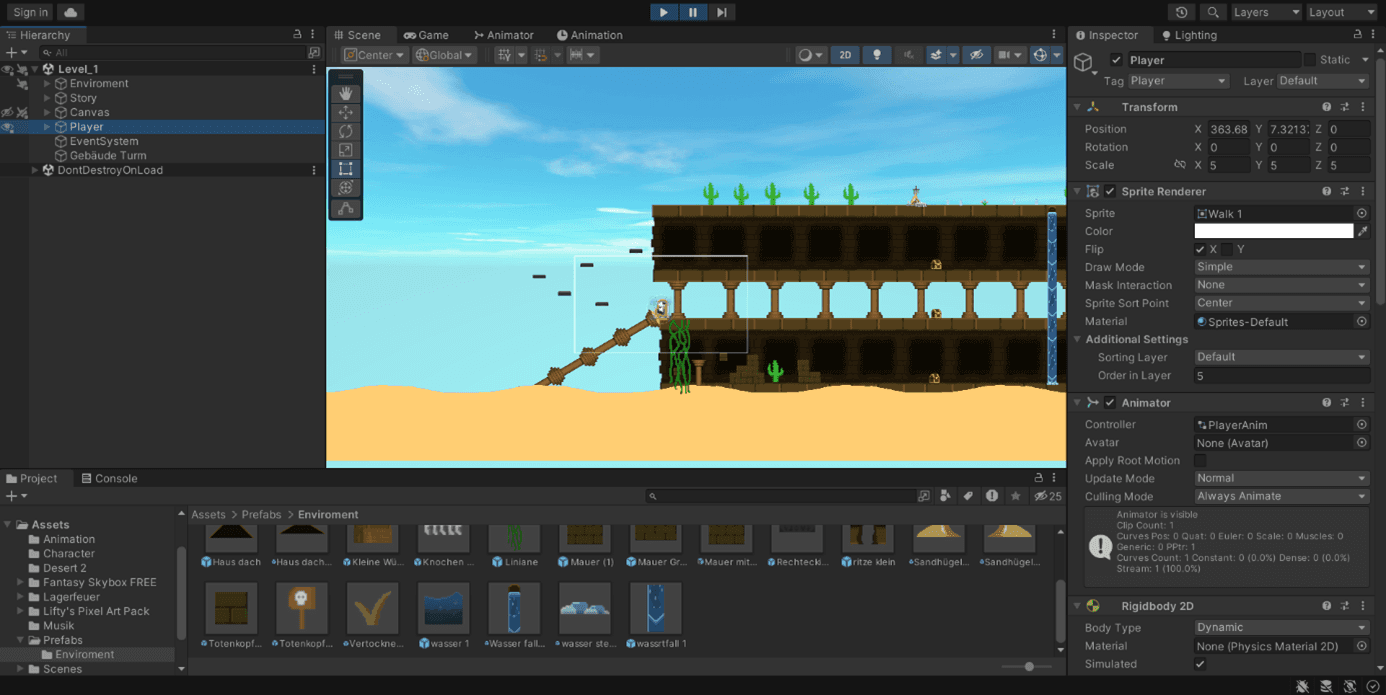Toggle Sprite Renderer enabled checkbox
Screen dimensions: 1386x695
click(1110, 191)
